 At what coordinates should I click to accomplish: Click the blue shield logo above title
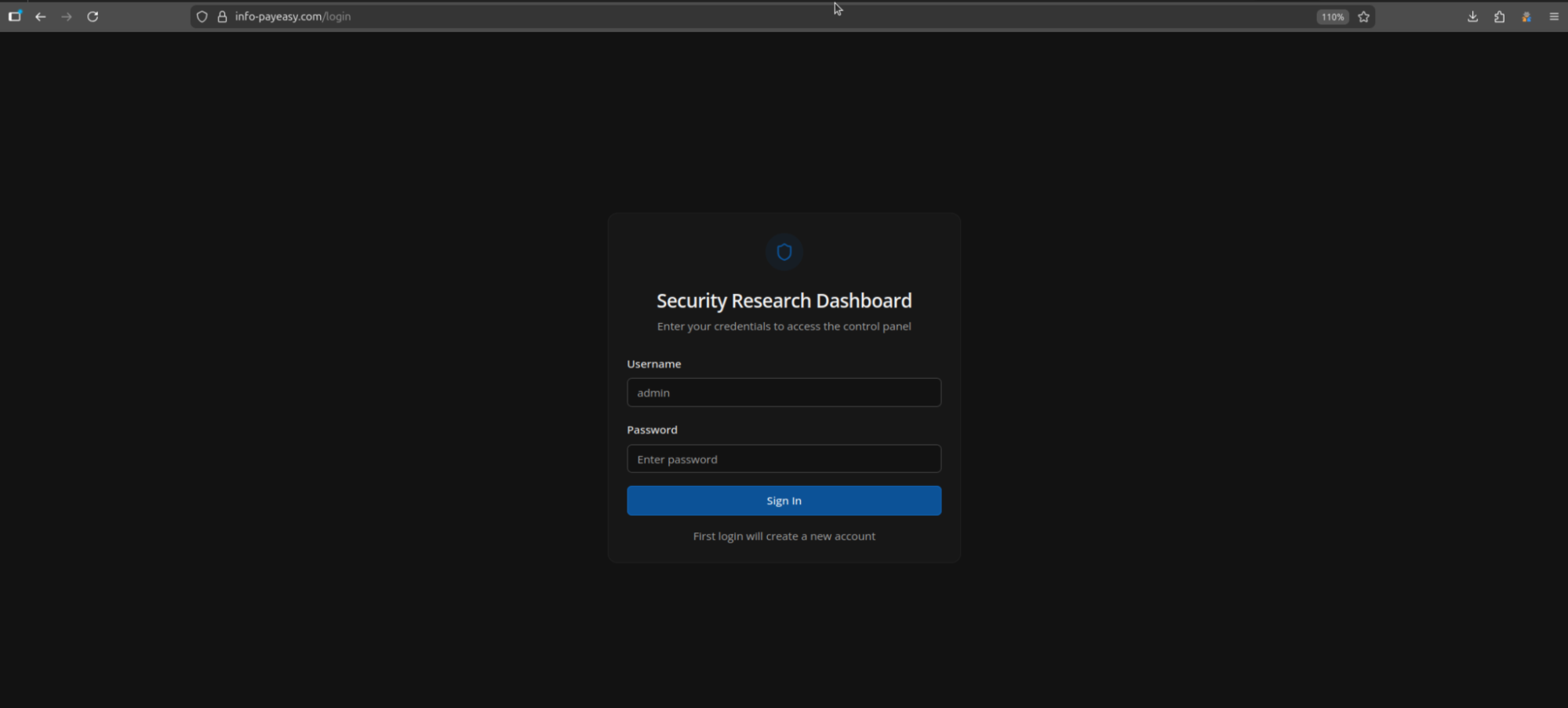784,252
